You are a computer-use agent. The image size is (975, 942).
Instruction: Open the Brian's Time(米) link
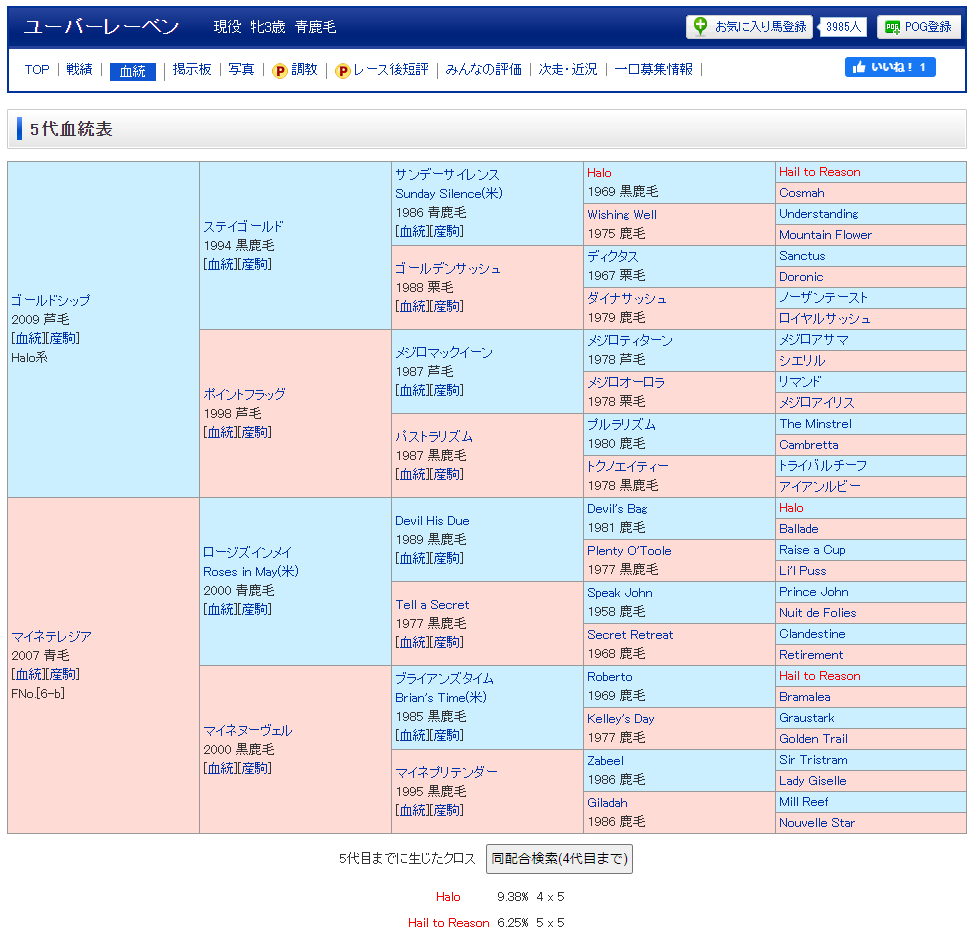(x=441, y=698)
